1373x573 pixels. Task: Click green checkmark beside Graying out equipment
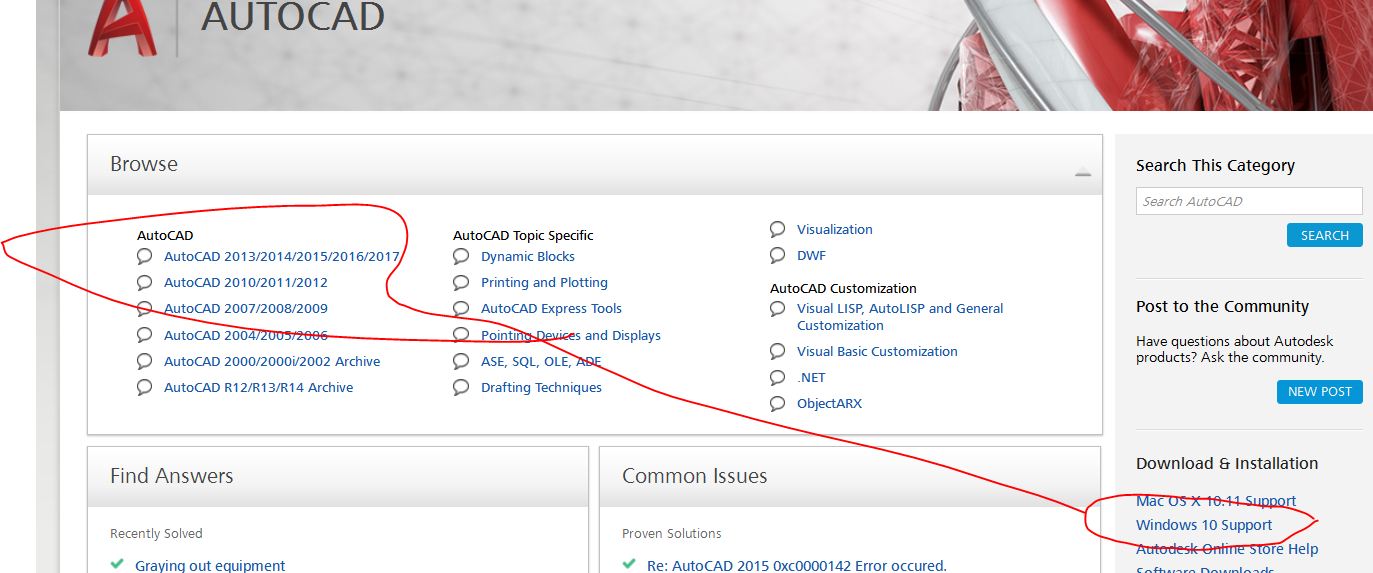click(118, 565)
